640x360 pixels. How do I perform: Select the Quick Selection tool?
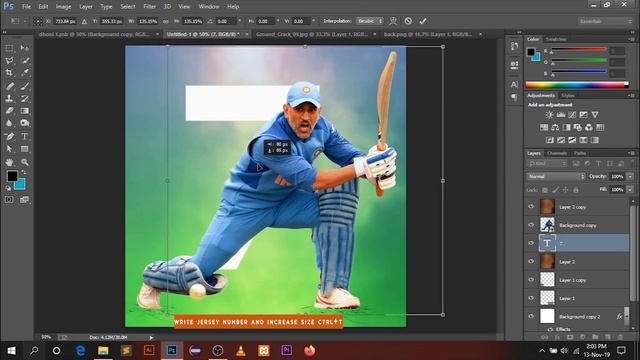(24, 60)
